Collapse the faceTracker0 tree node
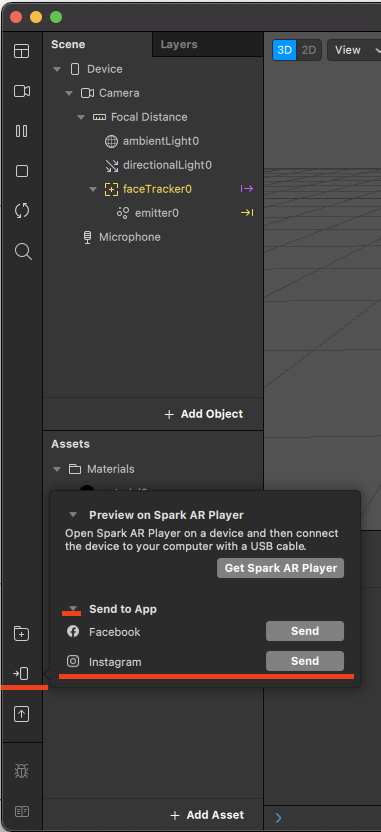This screenshot has height=832, width=381. coord(93,189)
